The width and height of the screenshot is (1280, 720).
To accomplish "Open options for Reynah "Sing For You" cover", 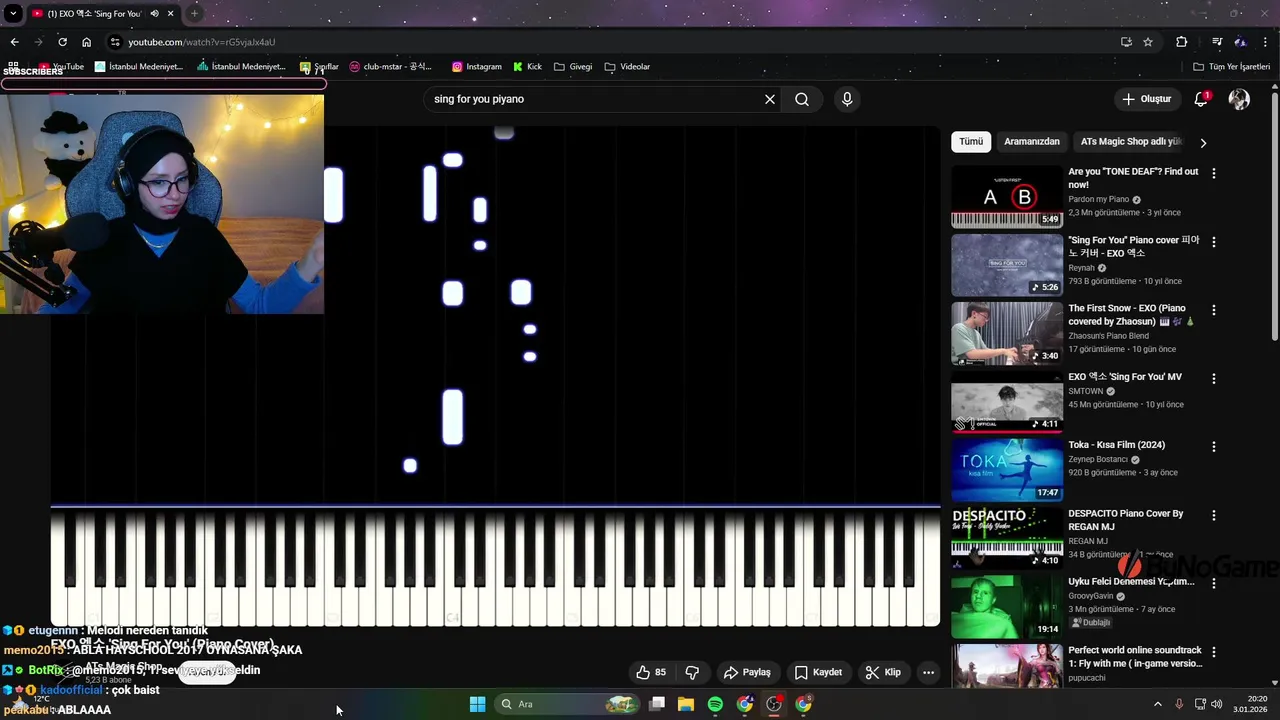I will point(1214,242).
